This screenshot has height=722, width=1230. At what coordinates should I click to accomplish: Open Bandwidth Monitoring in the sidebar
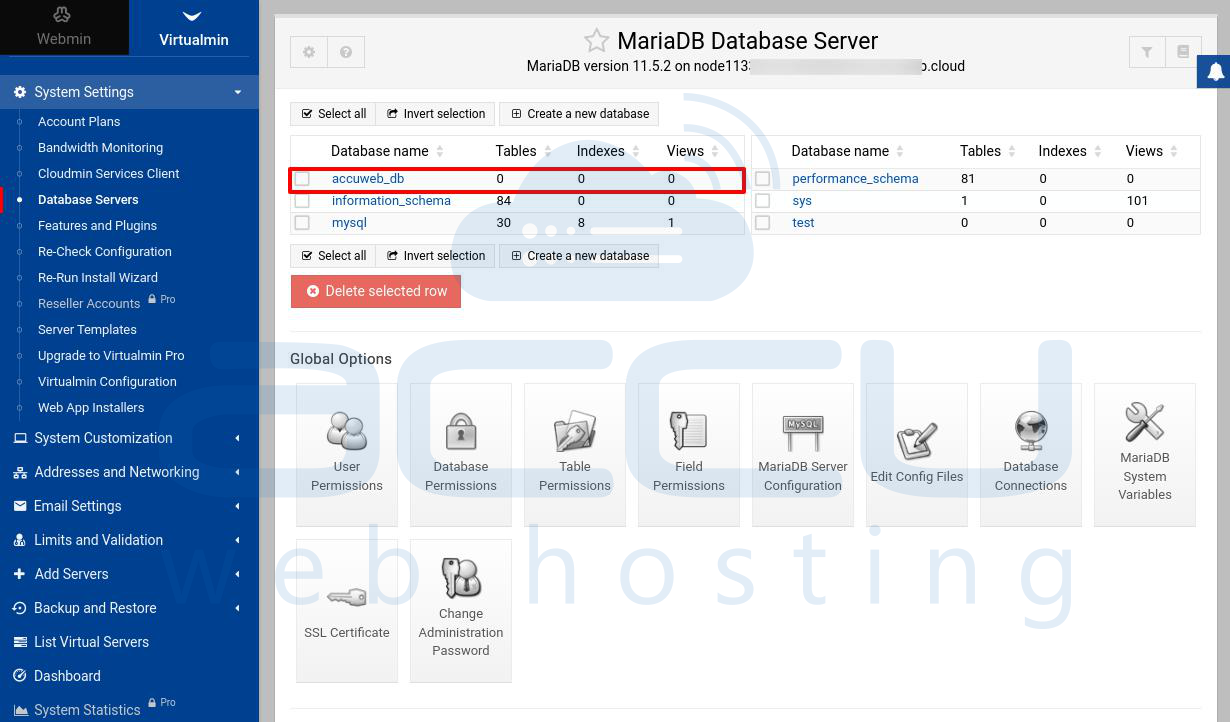(100, 147)
